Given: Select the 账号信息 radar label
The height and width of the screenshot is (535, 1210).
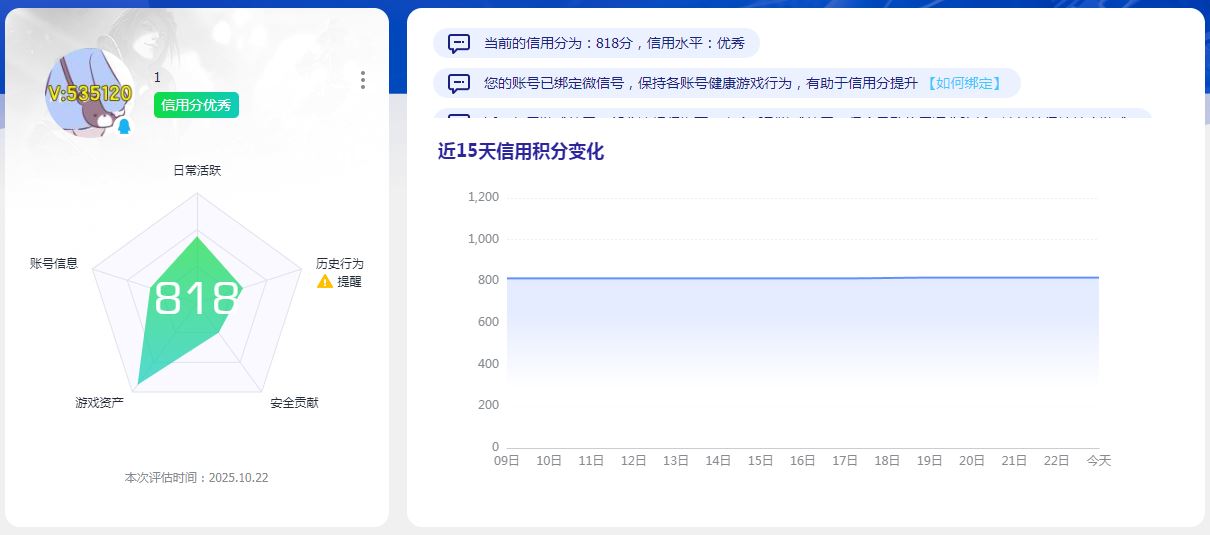Looking at the screenshot, I should [54, 264].
